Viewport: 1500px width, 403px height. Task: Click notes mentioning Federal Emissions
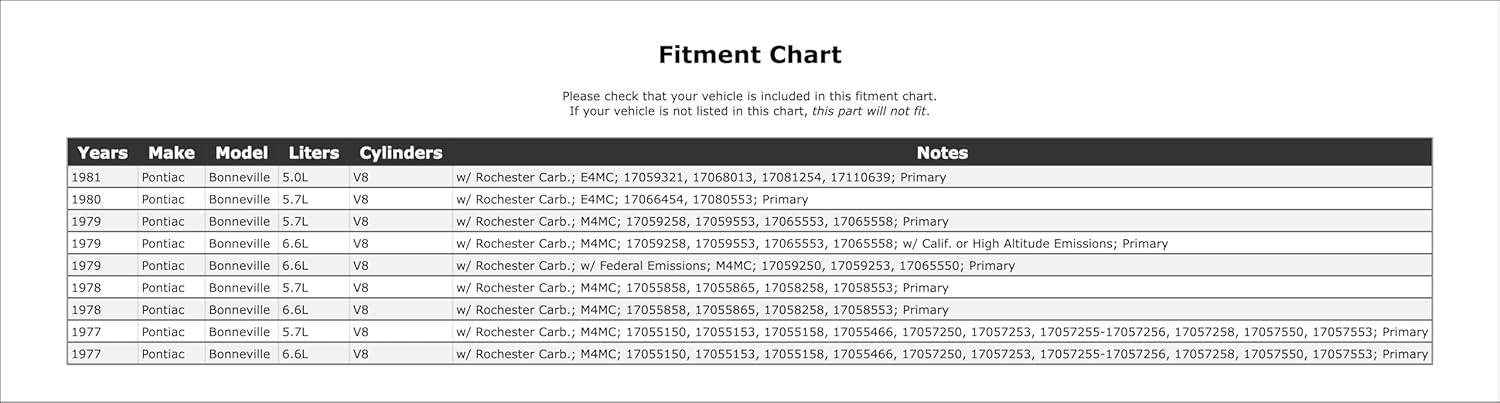pos(735,266)
